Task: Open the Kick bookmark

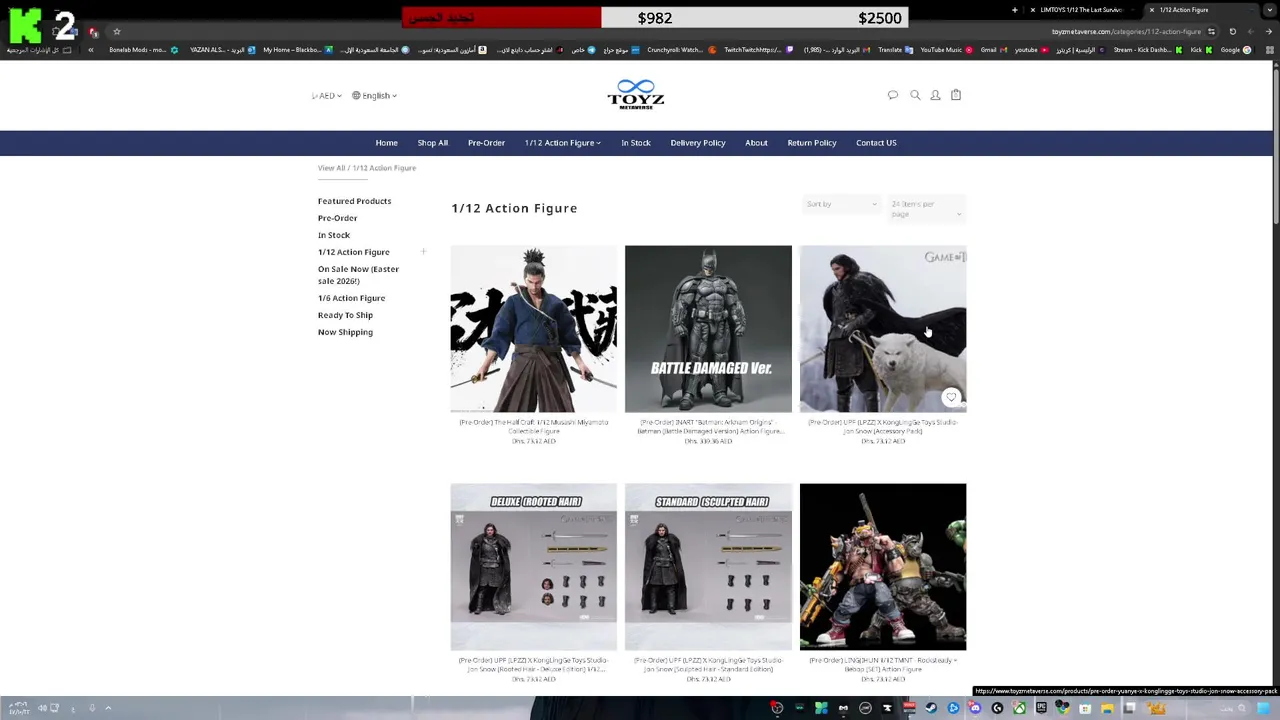Action: (1201, 50)
